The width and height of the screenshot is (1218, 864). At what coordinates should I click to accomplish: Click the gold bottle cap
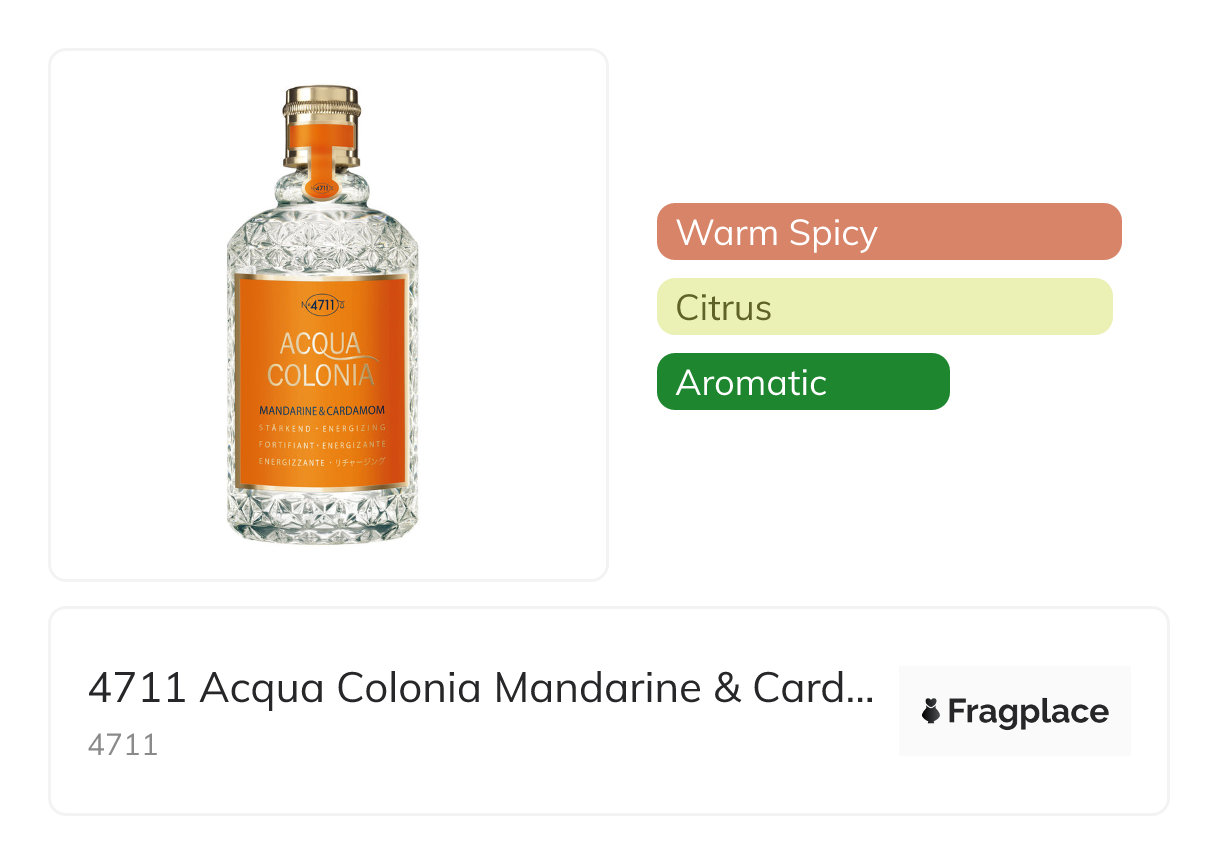coord(321,104)
